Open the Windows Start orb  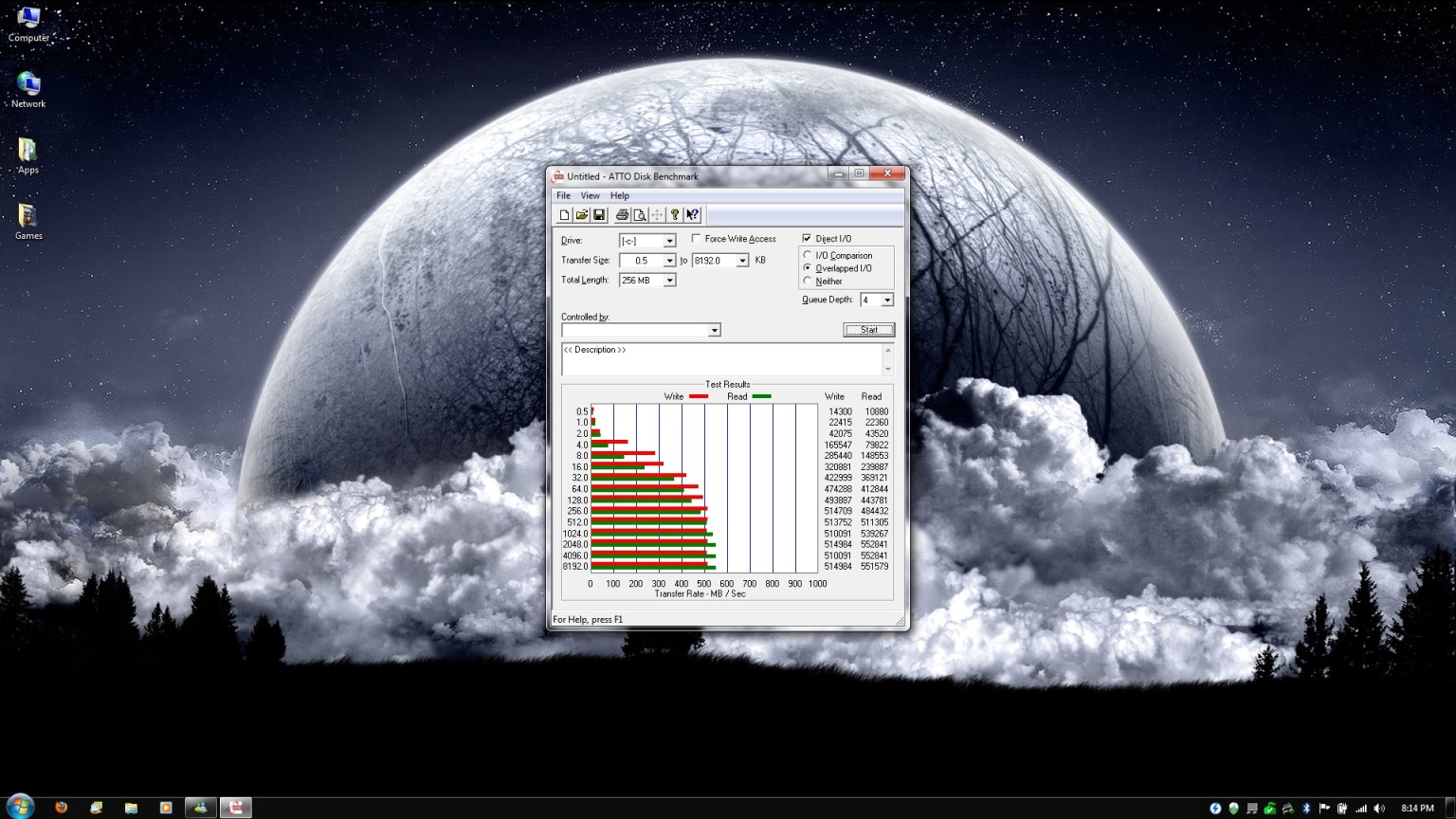tap(20, 807)
